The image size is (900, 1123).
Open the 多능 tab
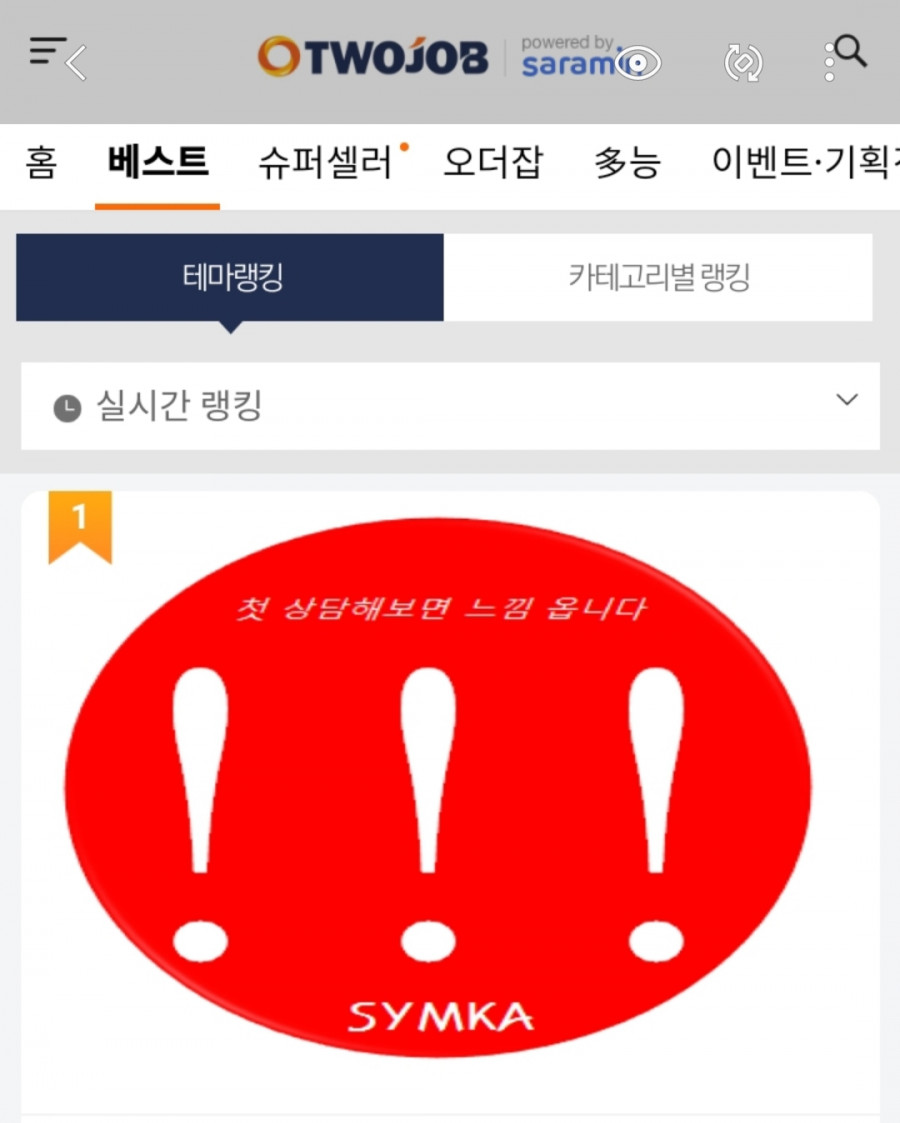point(627,162)
